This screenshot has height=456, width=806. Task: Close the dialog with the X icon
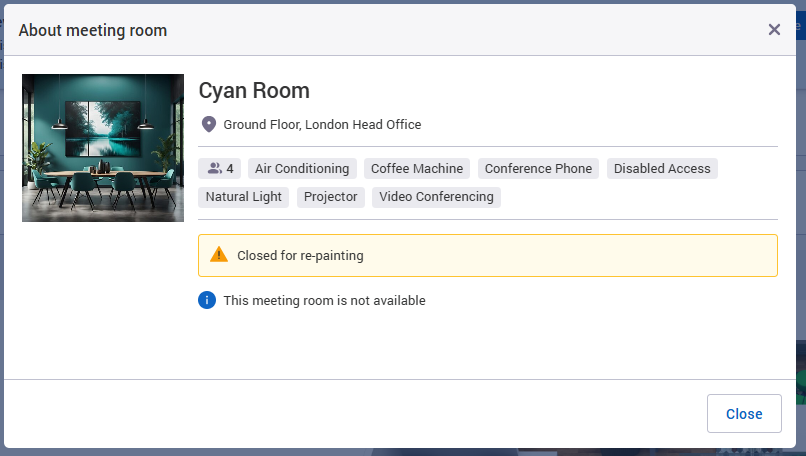774,30
